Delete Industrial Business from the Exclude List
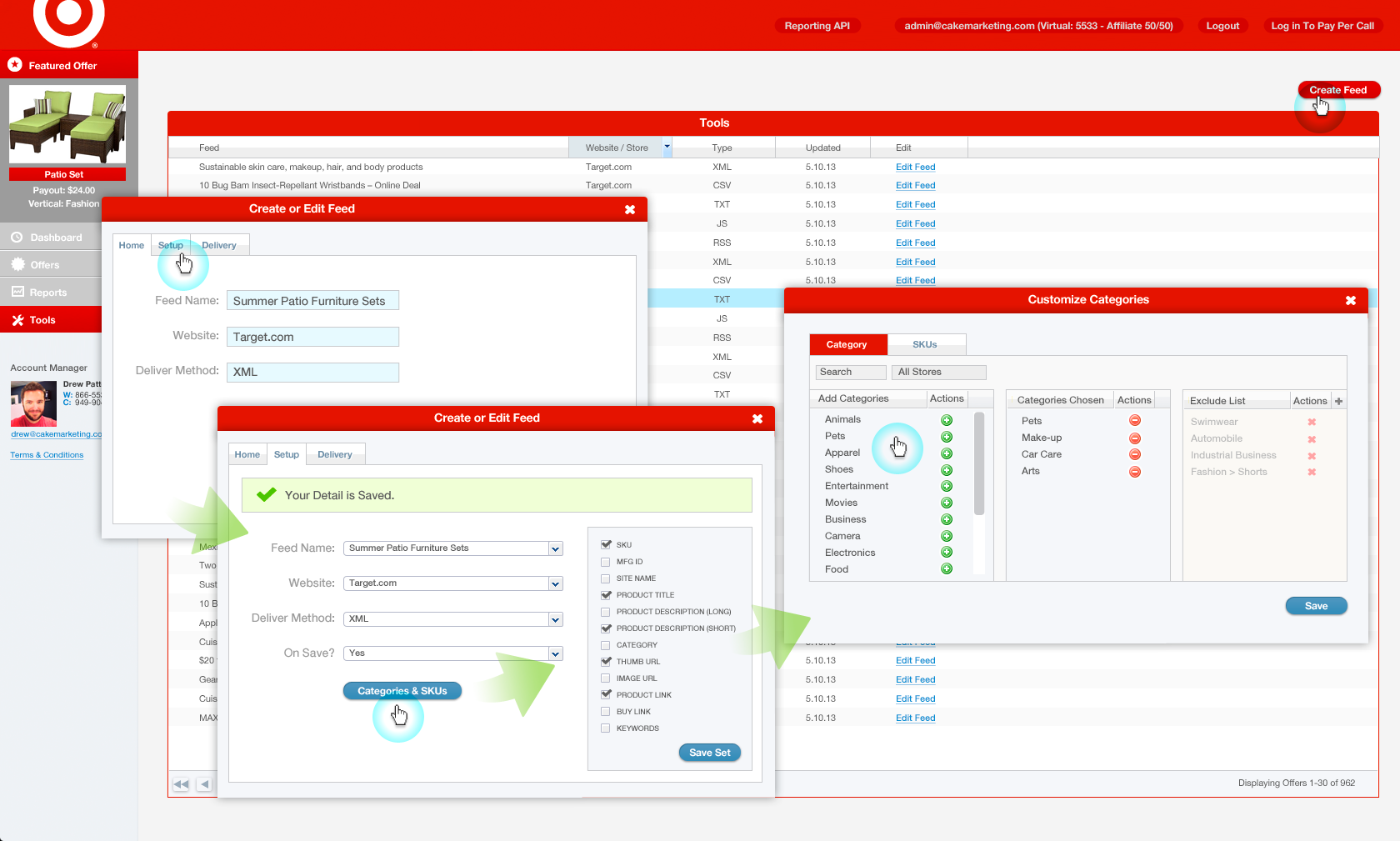Viewport: 1400px width, 841px height. (1312, 456)
